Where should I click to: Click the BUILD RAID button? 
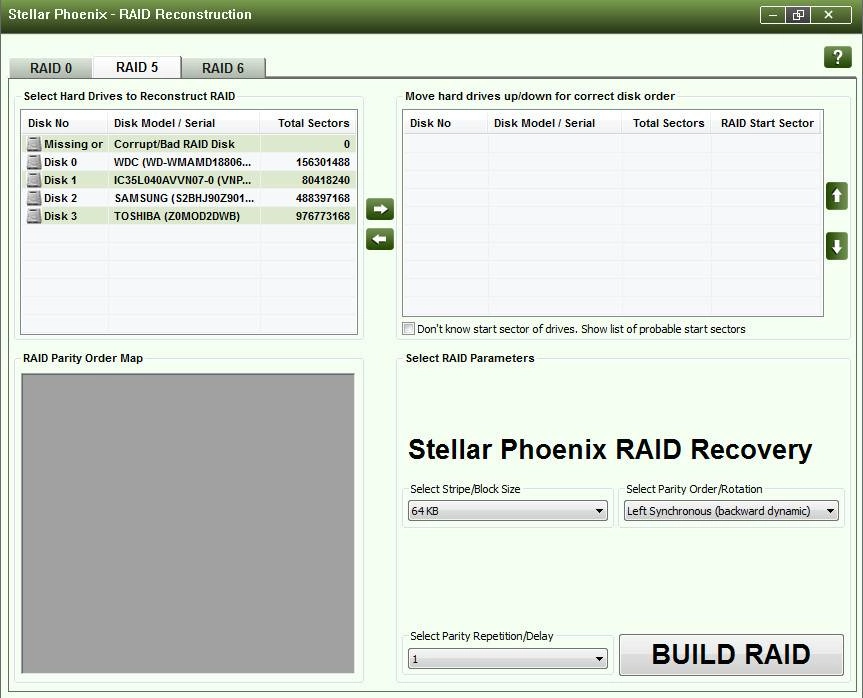[x=731, y=655]
